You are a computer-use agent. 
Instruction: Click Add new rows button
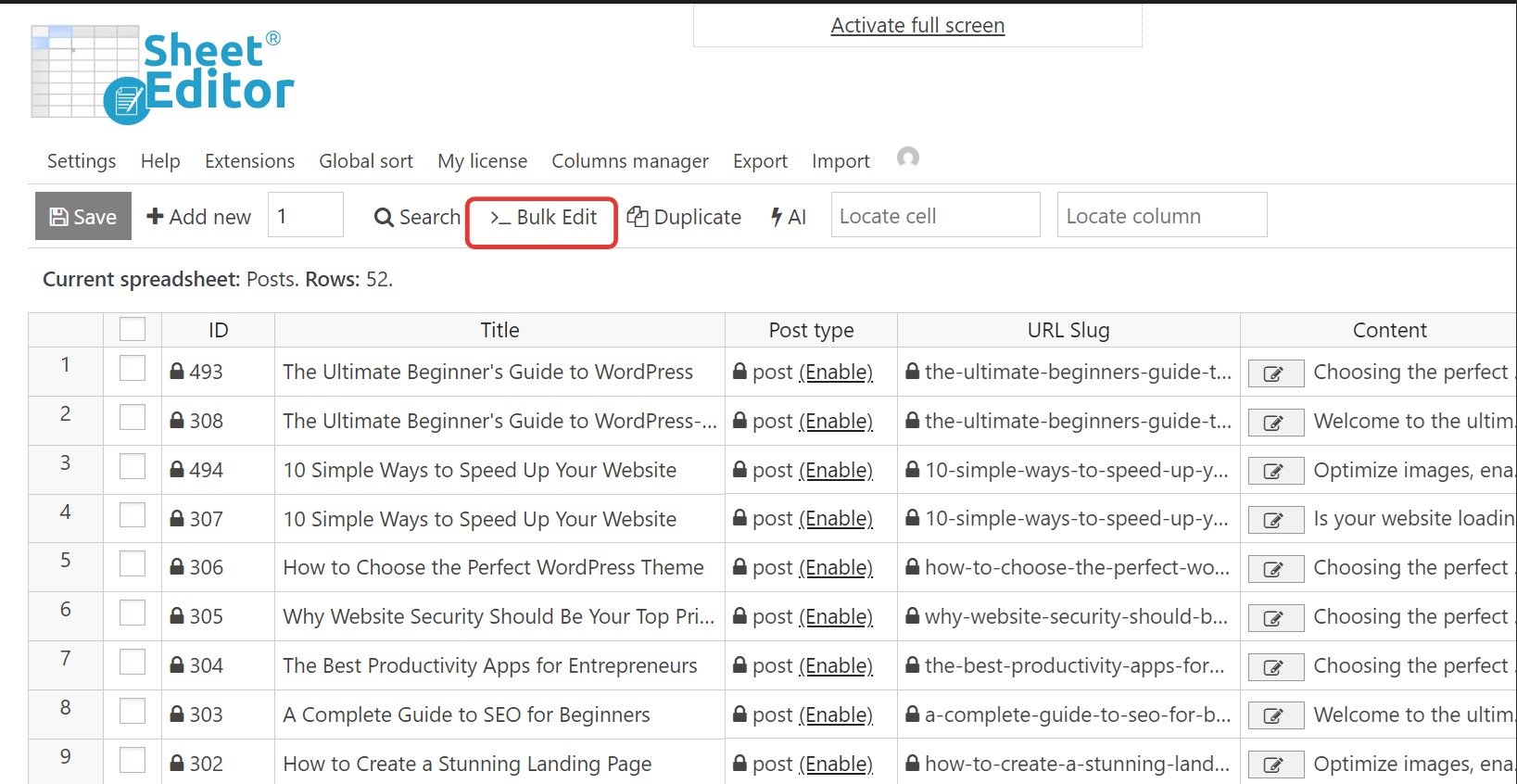(x=198, y=216)
